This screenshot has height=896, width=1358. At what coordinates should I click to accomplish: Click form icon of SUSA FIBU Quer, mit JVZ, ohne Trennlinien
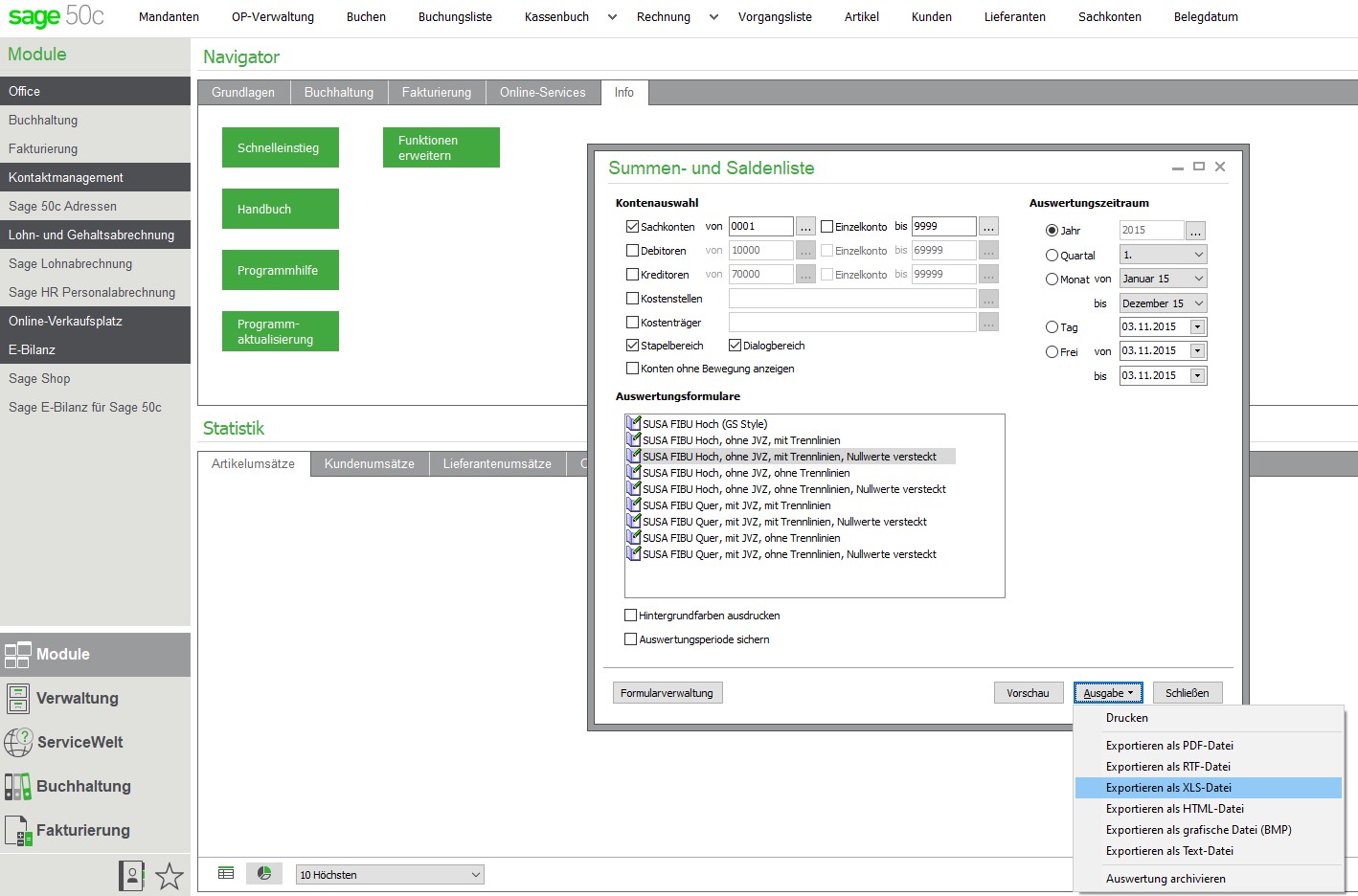click(x=633, y=537)
